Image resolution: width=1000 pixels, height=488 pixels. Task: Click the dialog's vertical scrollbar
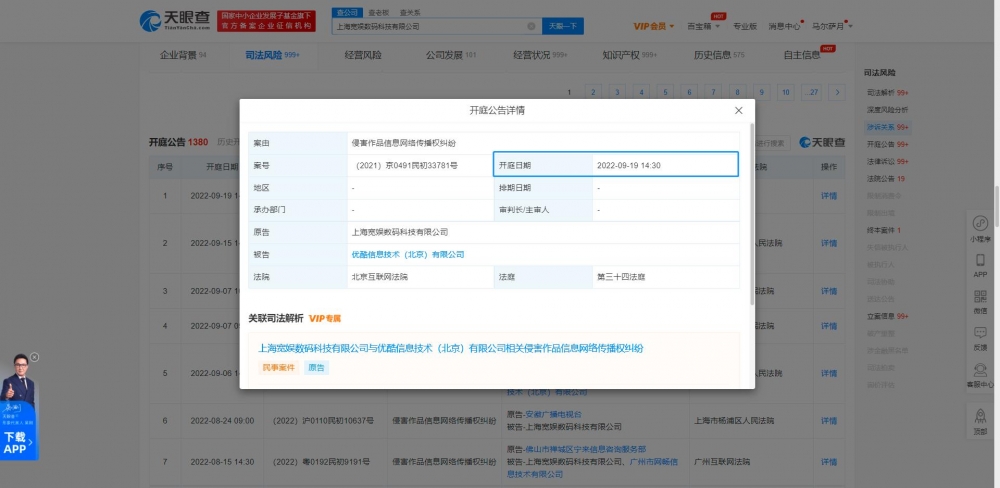(x=752, y=214)
